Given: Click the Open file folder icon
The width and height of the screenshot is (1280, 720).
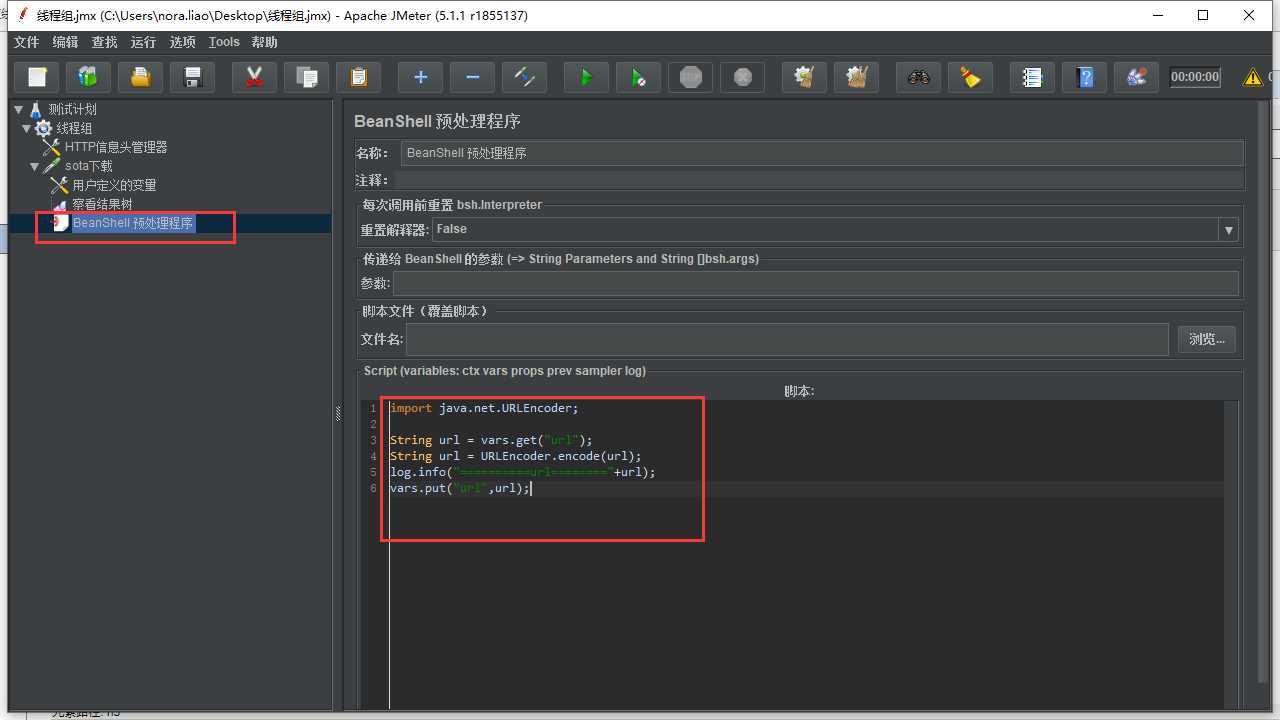Looking at the screenshot, I should point(141,77).
